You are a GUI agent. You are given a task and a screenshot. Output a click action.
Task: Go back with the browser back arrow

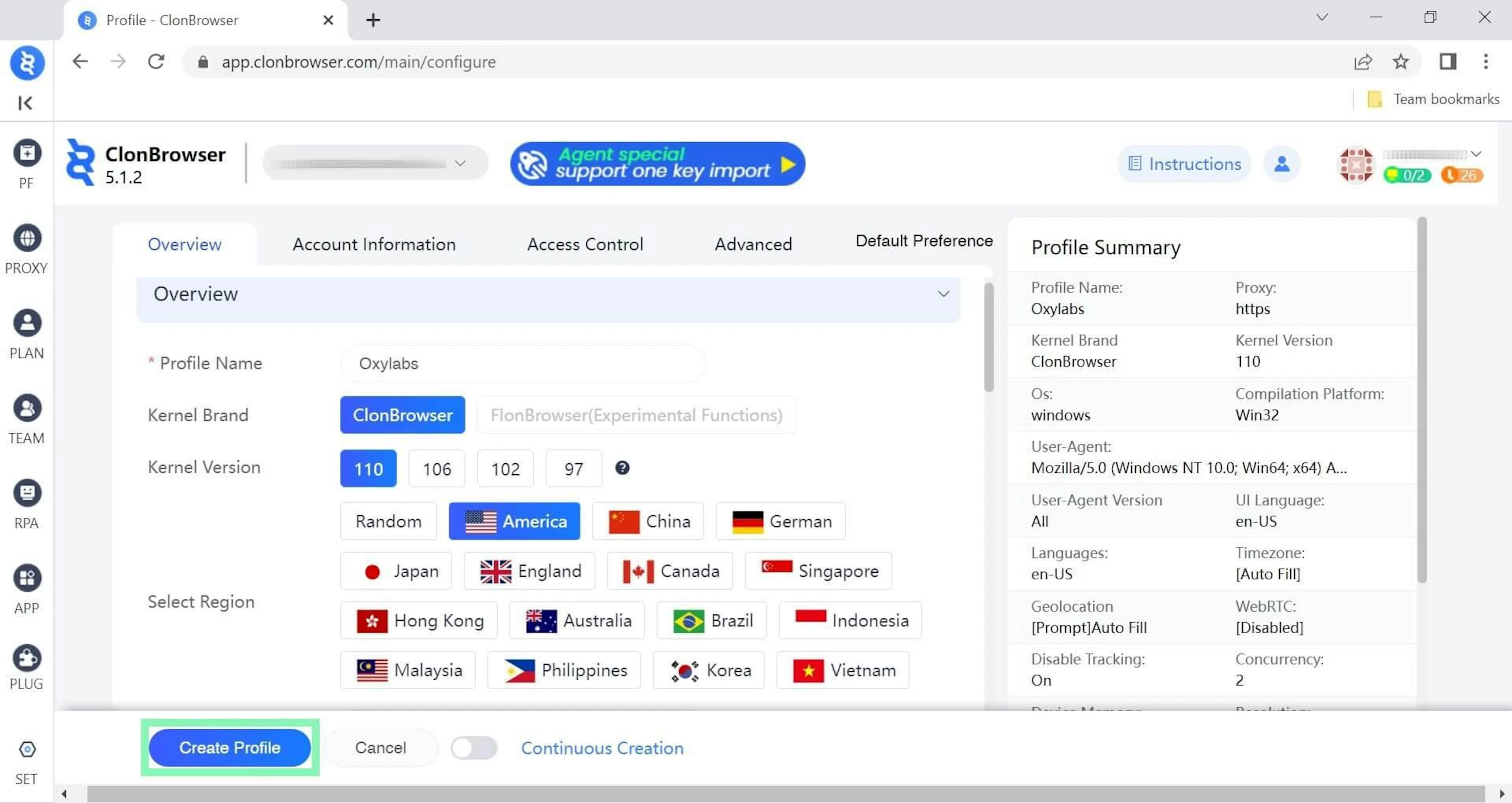click(80, 61)
